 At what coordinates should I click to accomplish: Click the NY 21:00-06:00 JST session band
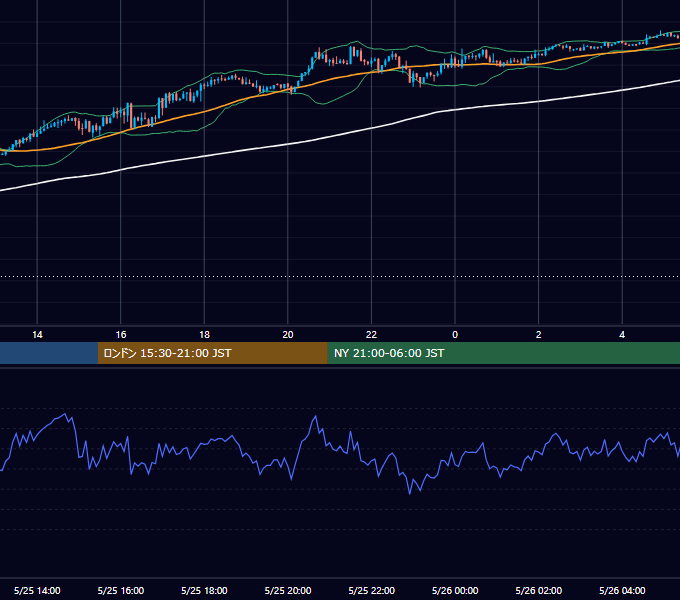click(503, 353)
